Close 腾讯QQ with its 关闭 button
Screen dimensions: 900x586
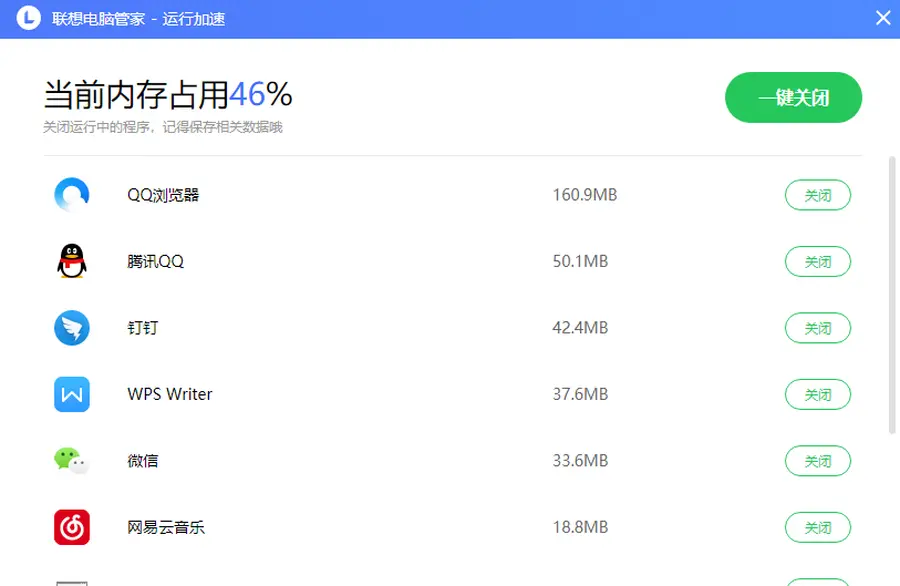click(x=817, y=262)
